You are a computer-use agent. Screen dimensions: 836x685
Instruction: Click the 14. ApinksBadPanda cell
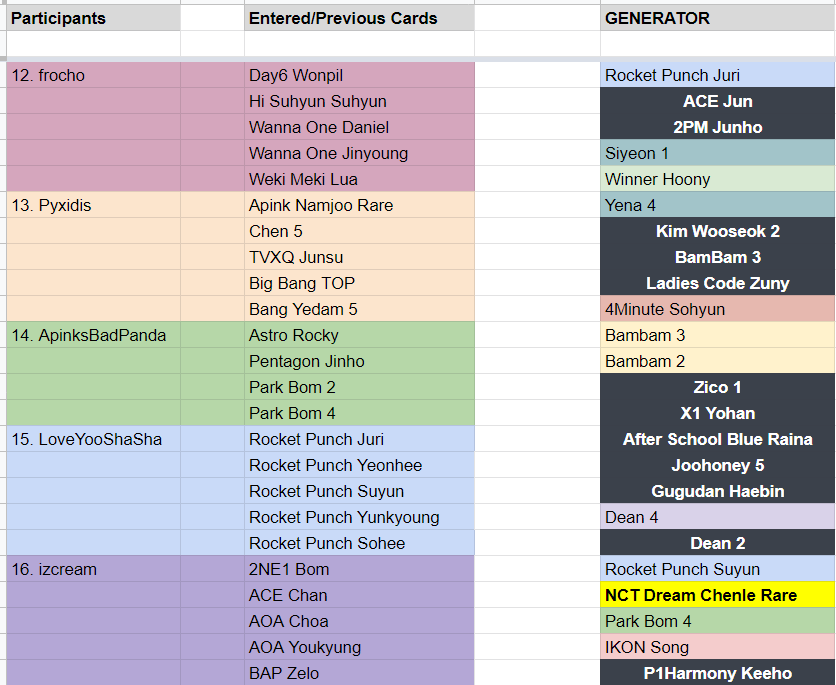(93, 335)
